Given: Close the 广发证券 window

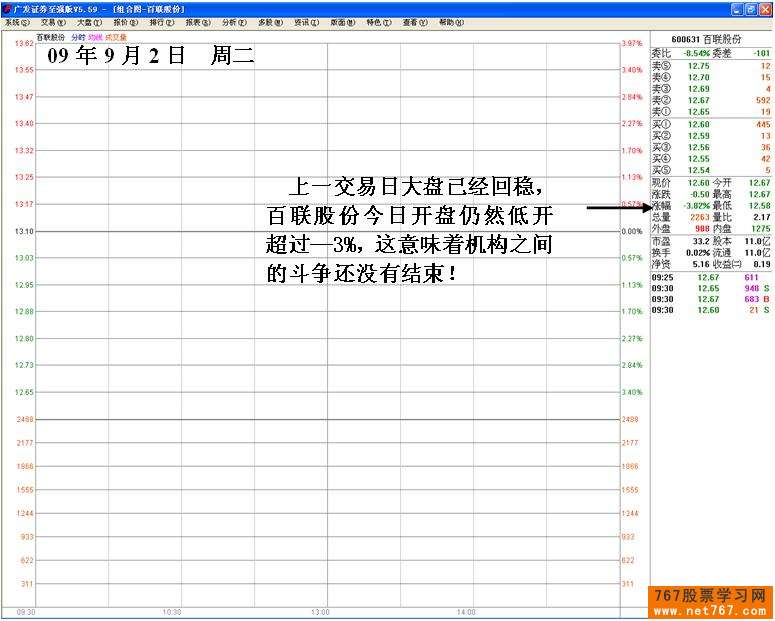Looking at the screenshot, I should pyautogui.click(x=765, y=9).
